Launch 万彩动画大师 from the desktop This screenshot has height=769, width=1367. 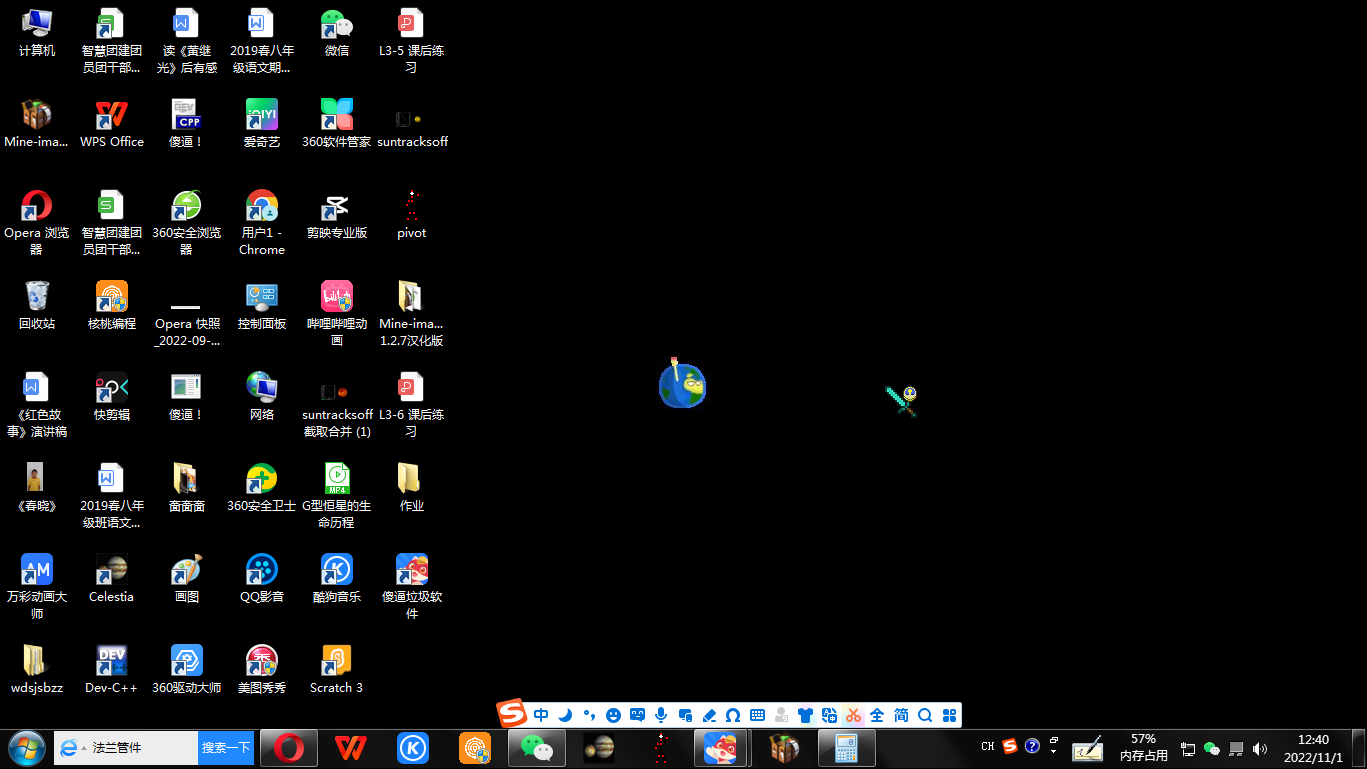pos(37,587)
